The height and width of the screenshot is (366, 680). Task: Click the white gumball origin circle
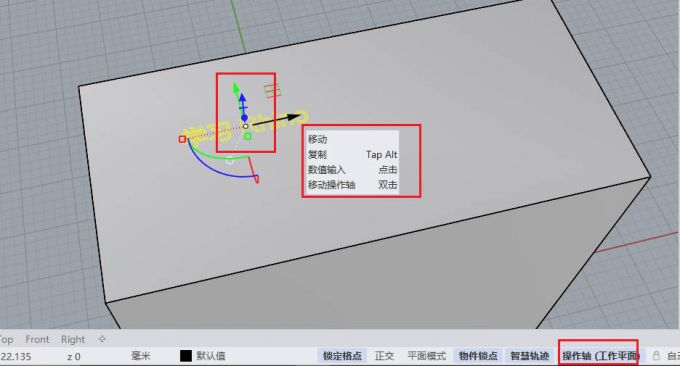(x=245, y=126)
